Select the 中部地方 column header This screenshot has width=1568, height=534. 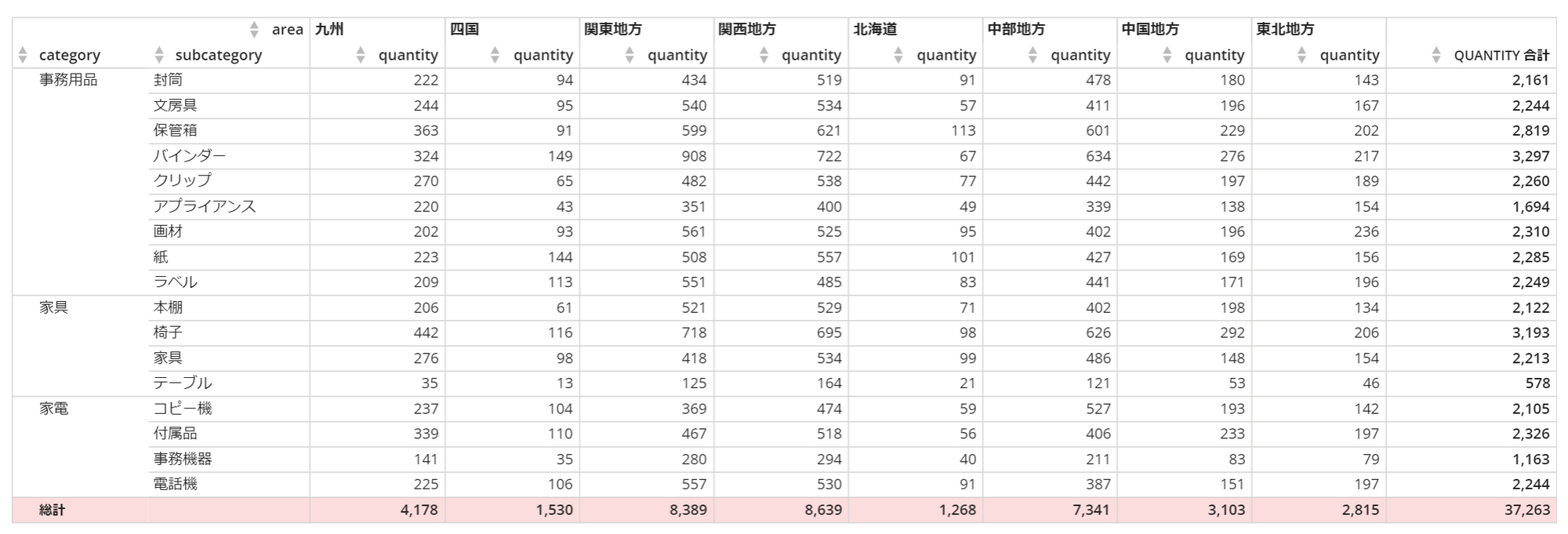coord(1016,30)
